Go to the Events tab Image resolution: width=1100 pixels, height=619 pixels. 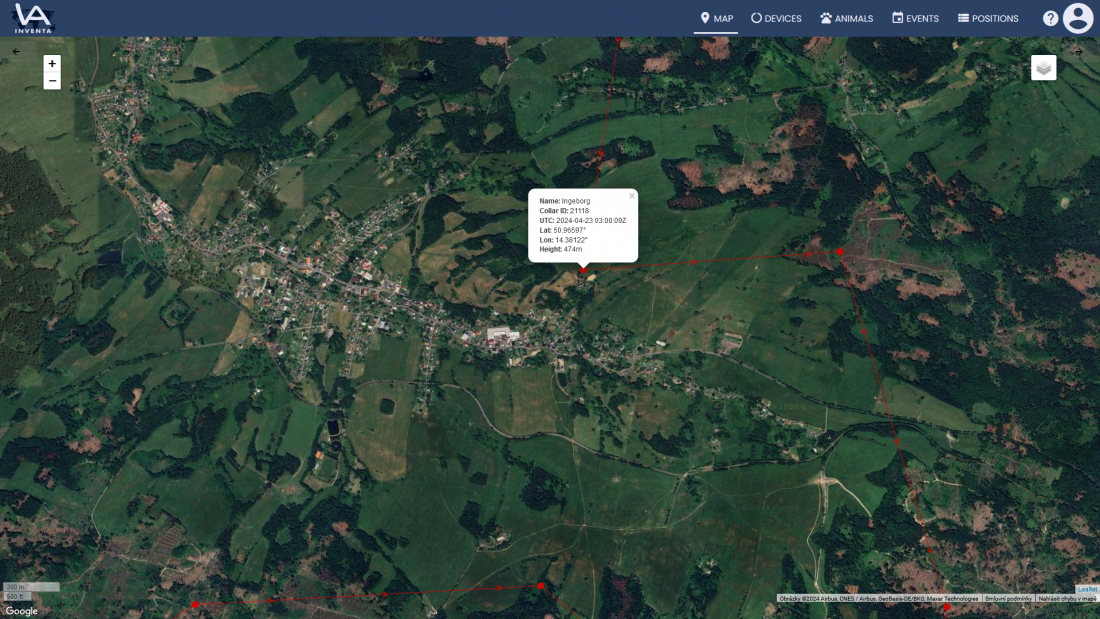[x=915, y=18]
